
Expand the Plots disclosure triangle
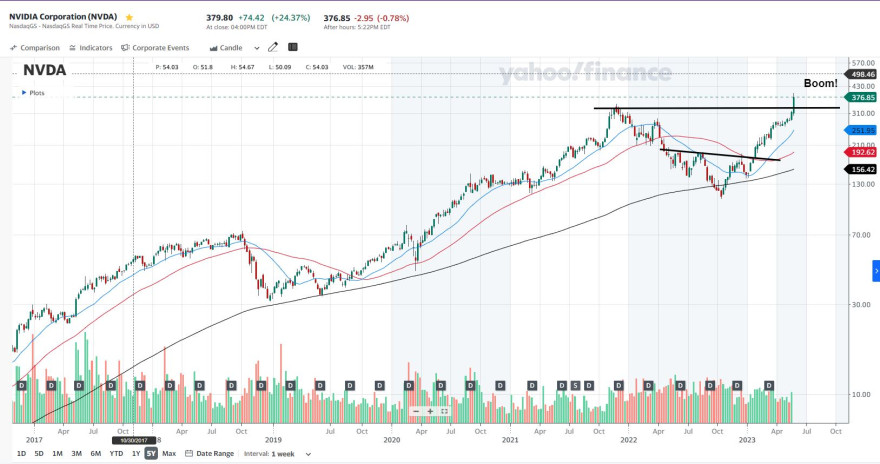[x=24, y=93]
